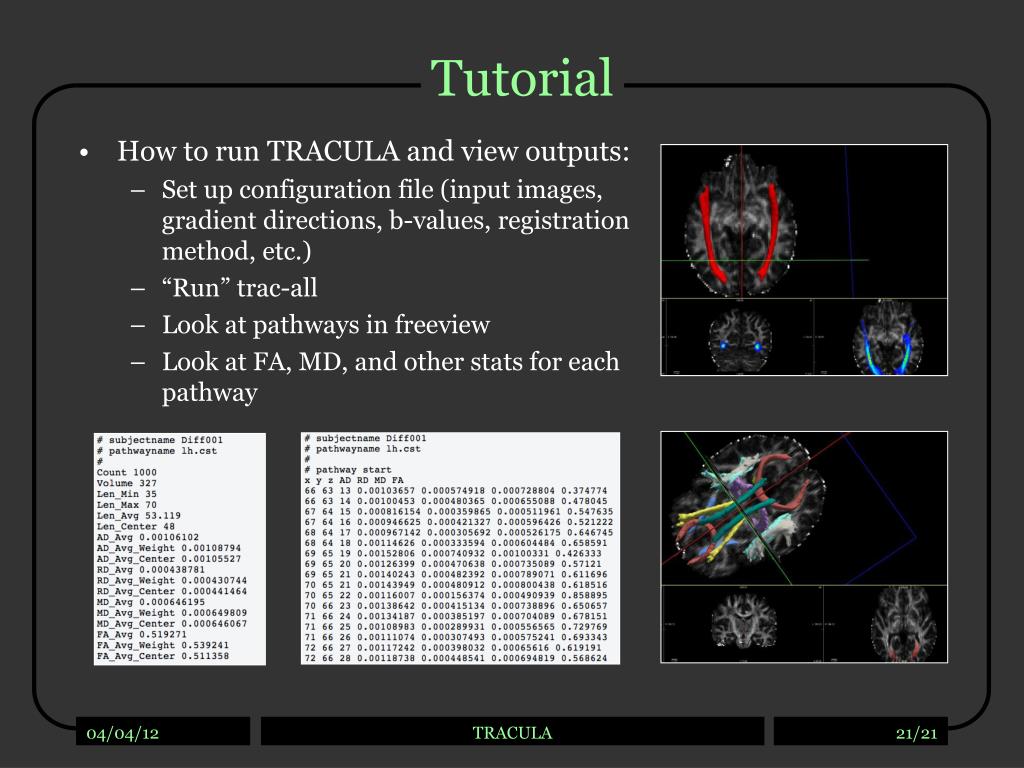Click the "Len_Avg 53.119" value line
This screenshot has width=1024, height=768.
[138, 515]
